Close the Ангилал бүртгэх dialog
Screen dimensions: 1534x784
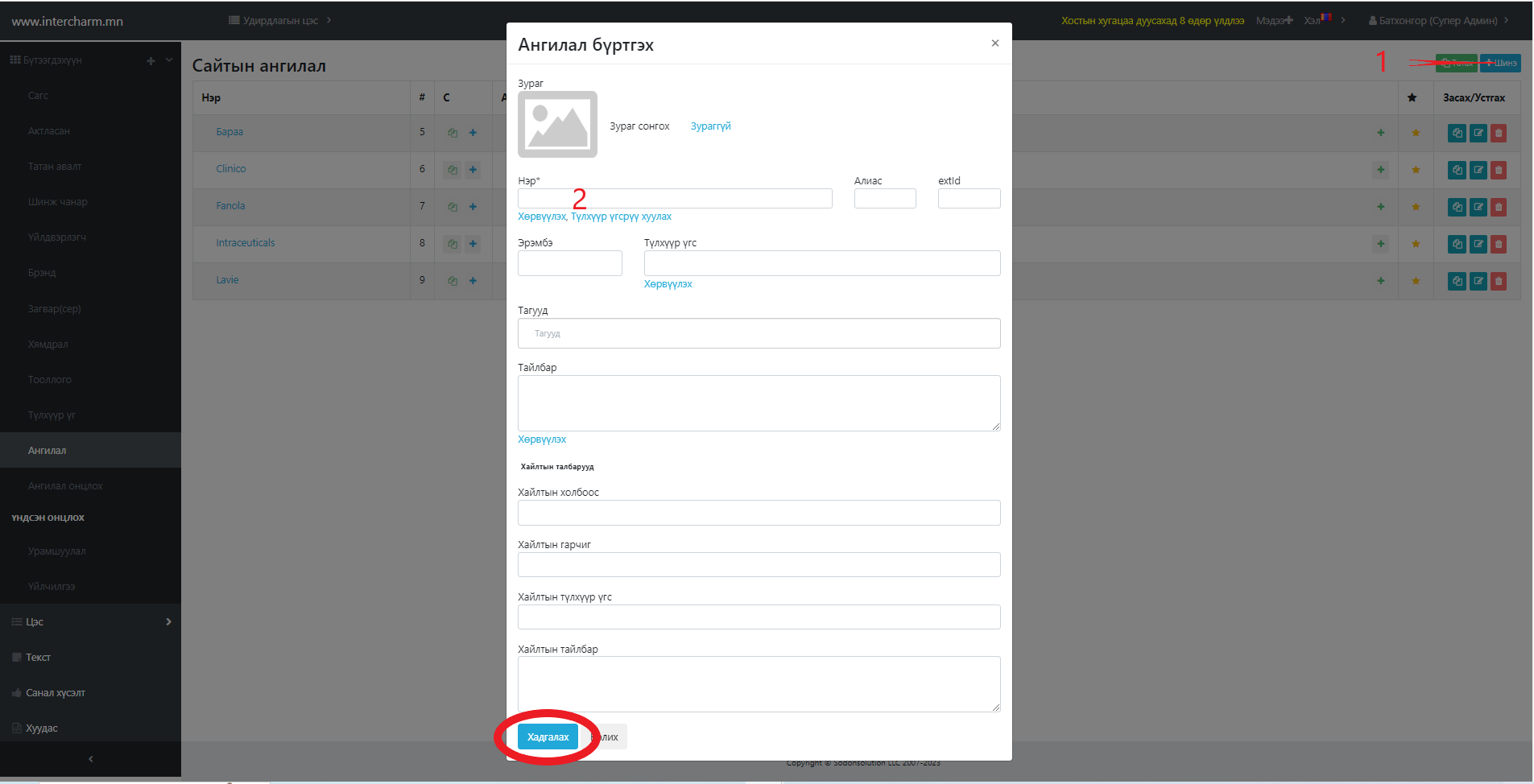995,43
